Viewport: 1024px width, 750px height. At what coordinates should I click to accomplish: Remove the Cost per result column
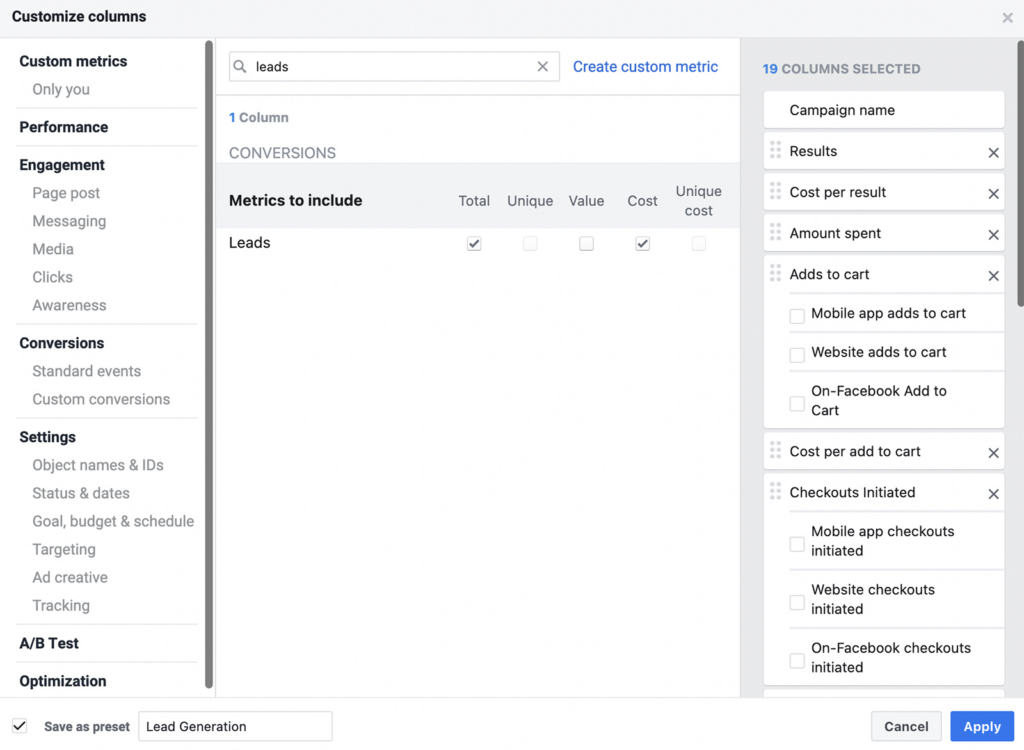click(x=993, y=193)
